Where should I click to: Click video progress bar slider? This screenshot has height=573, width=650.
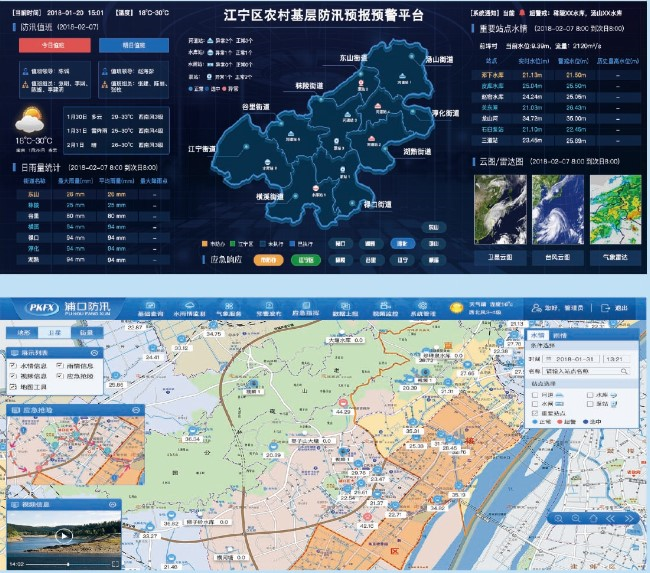68,564
